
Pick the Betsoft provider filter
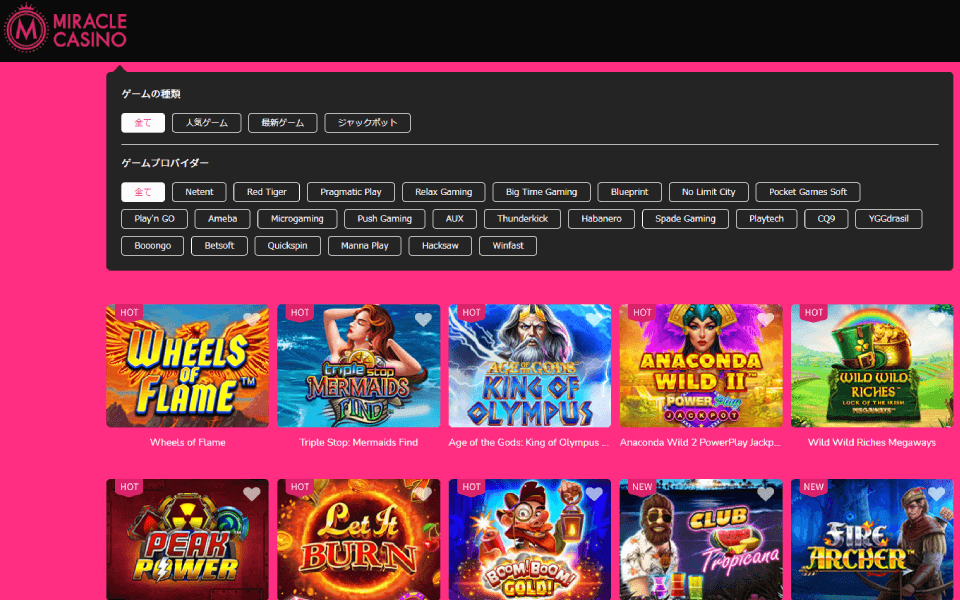click(219, 246)
